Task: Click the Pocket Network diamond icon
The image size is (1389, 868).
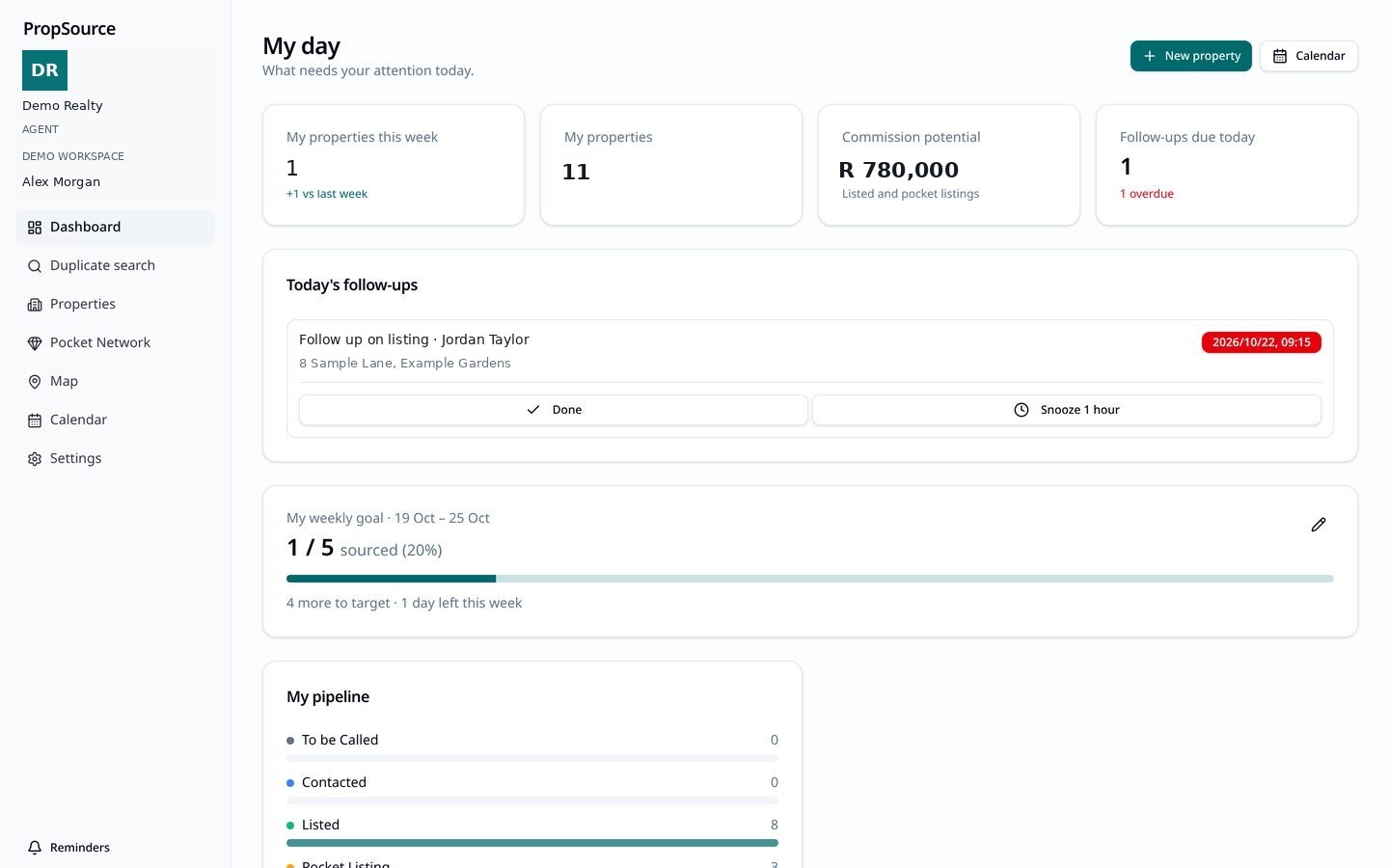Action: coord(35,343)
